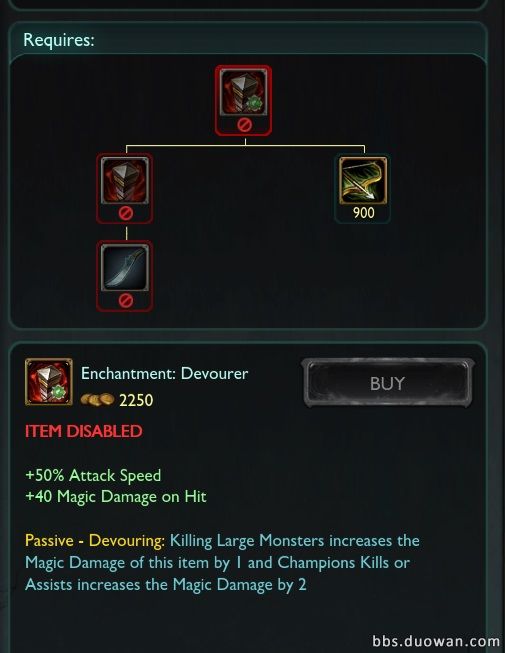
Task: Click the disabled symbol under the machete icon
Action: point(125,300)
